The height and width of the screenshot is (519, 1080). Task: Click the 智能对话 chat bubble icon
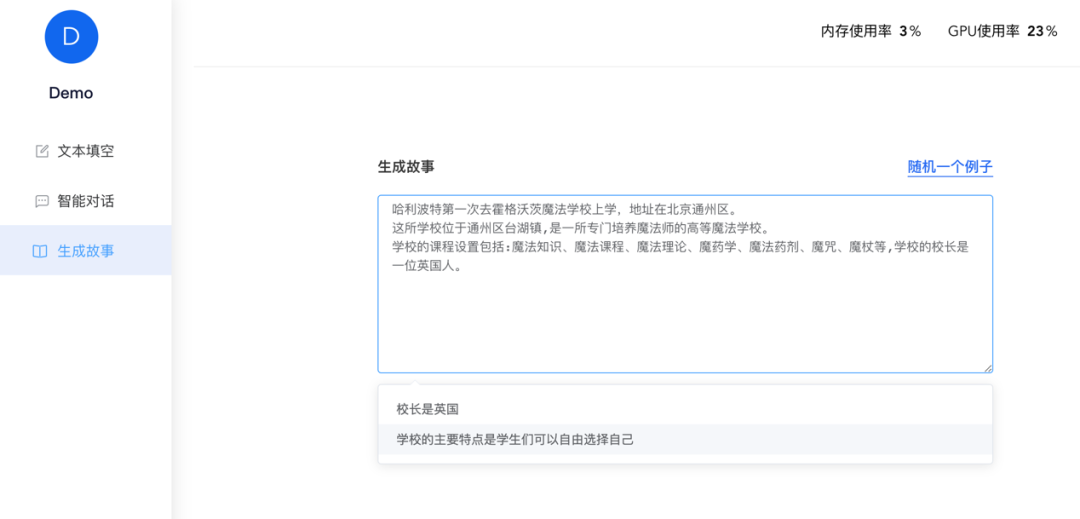pyautogui.click(x=42, y=201)
